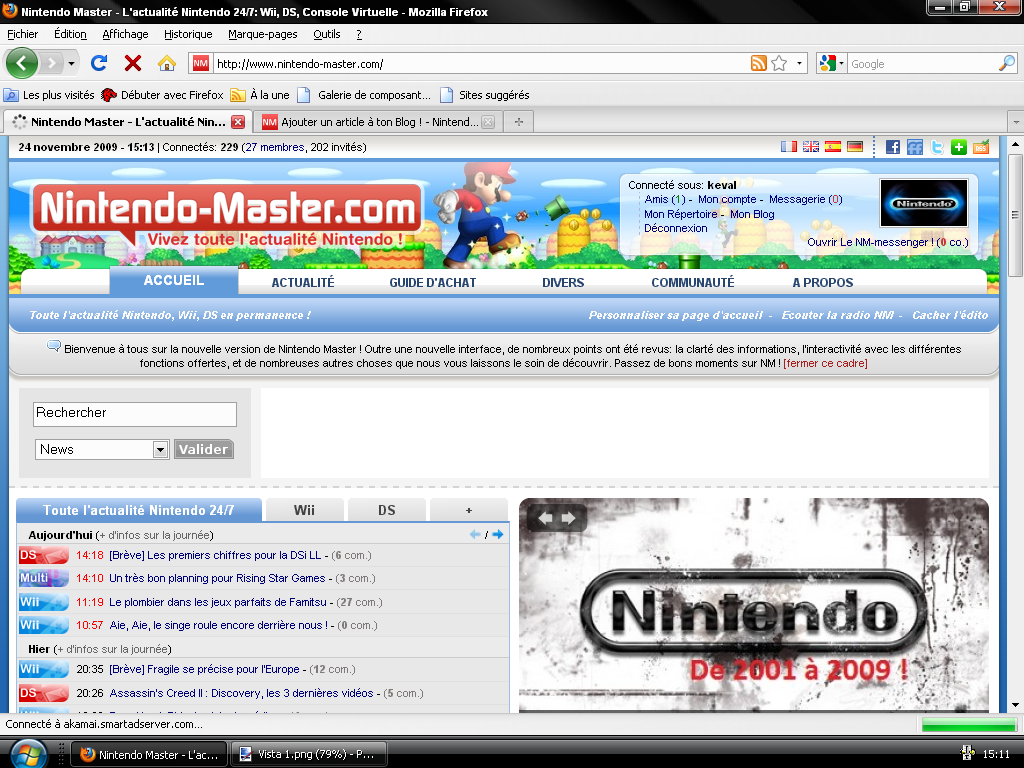Close the Nintendo Master tab
The width and height of the screenshot is (1024, 768).
[x=238, y=122]
